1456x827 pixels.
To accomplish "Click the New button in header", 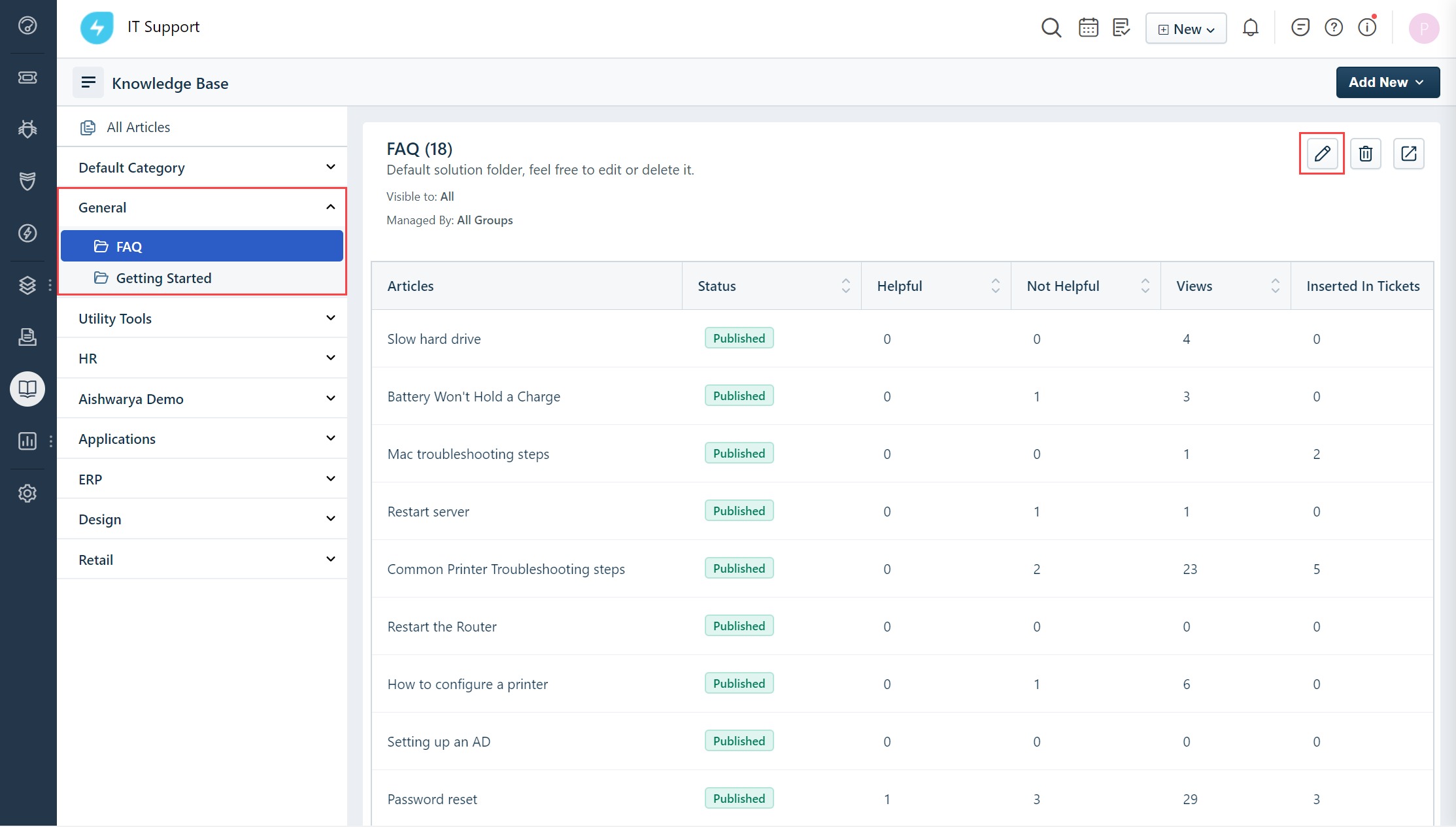I will click(x=1185, y=29).
